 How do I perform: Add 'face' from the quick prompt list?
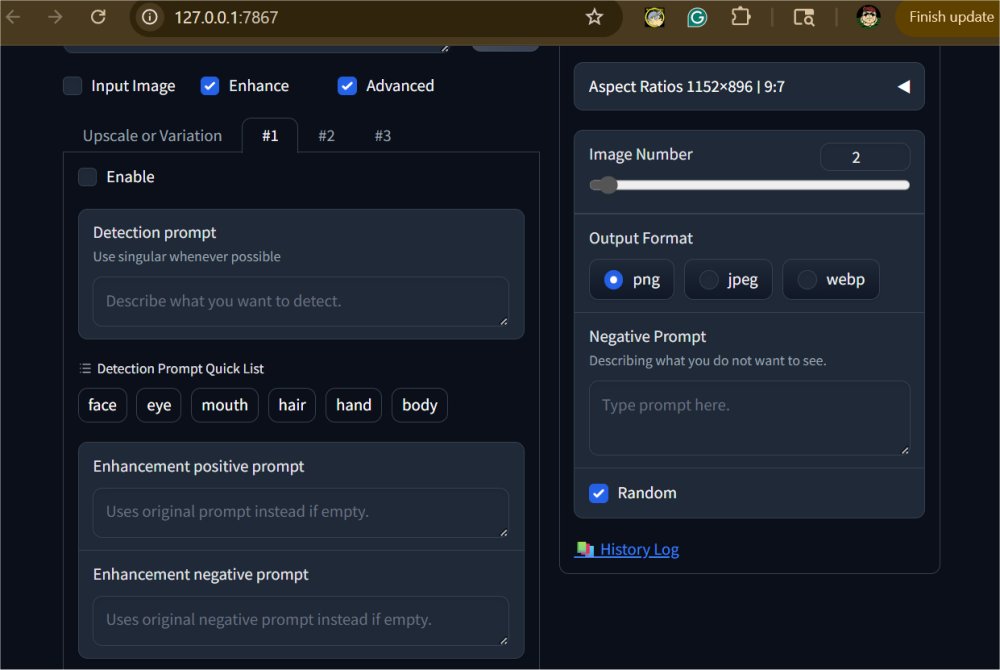[102, 405]
